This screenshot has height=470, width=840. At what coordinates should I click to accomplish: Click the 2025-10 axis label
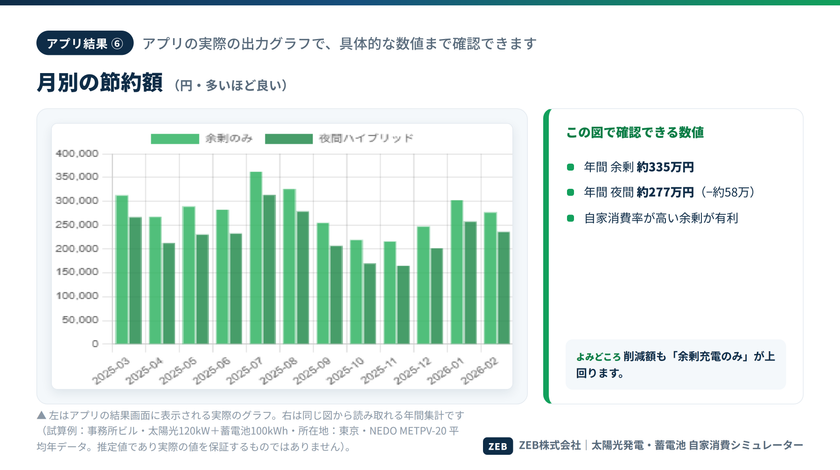346,370
